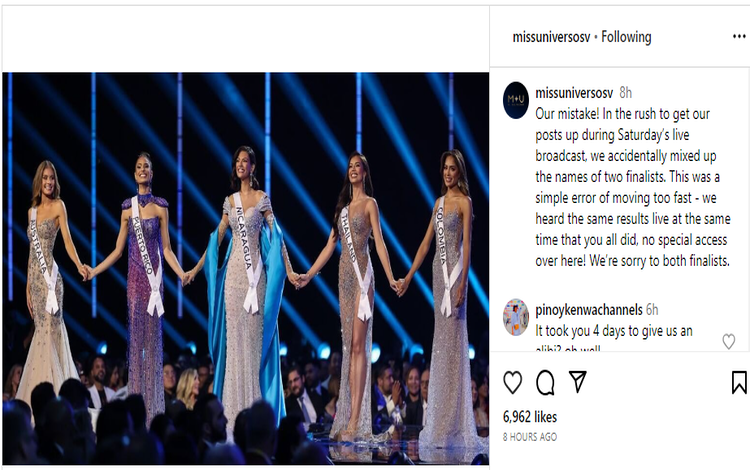Viewport: 750px width, 470px height.
Task: Open pinoykenwachannels avatar thumbnail
Action: (516, 317)
